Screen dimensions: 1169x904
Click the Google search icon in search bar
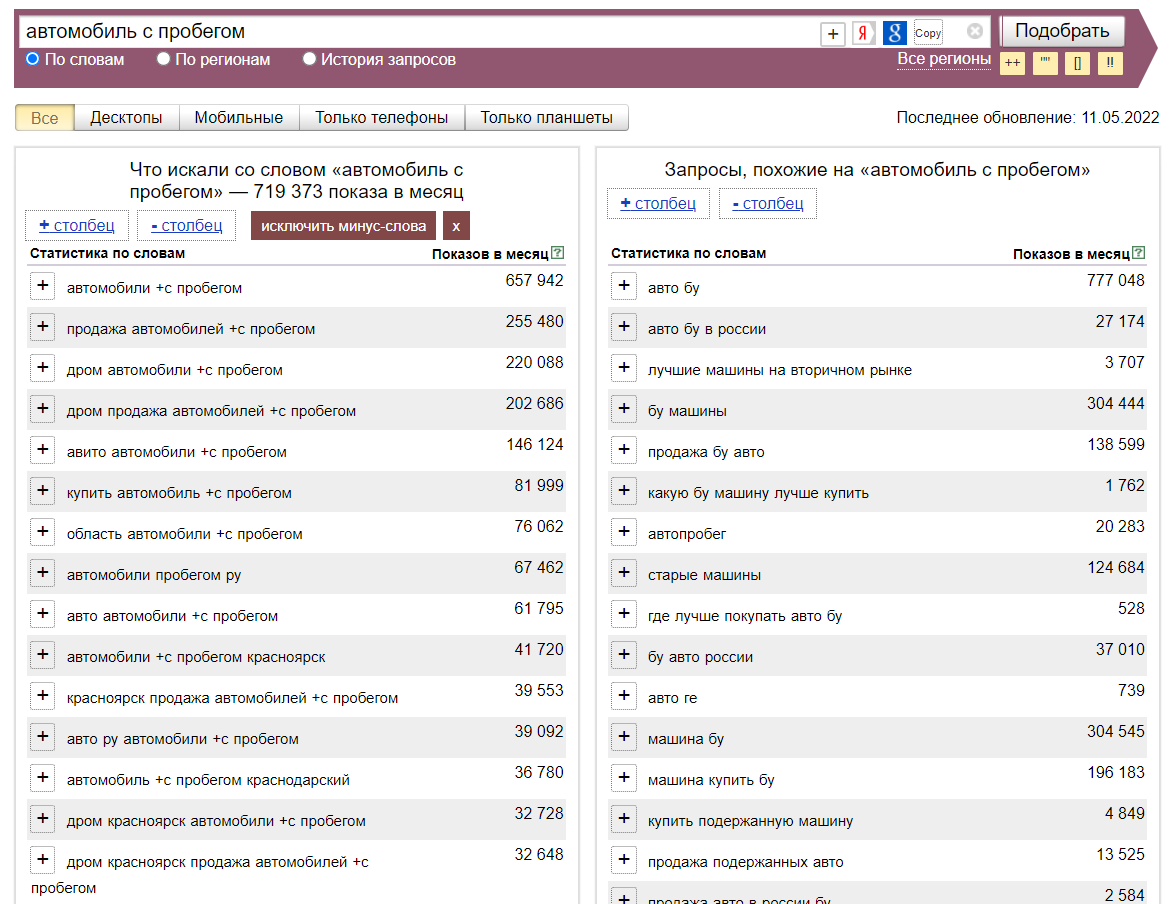click(895, 33)
